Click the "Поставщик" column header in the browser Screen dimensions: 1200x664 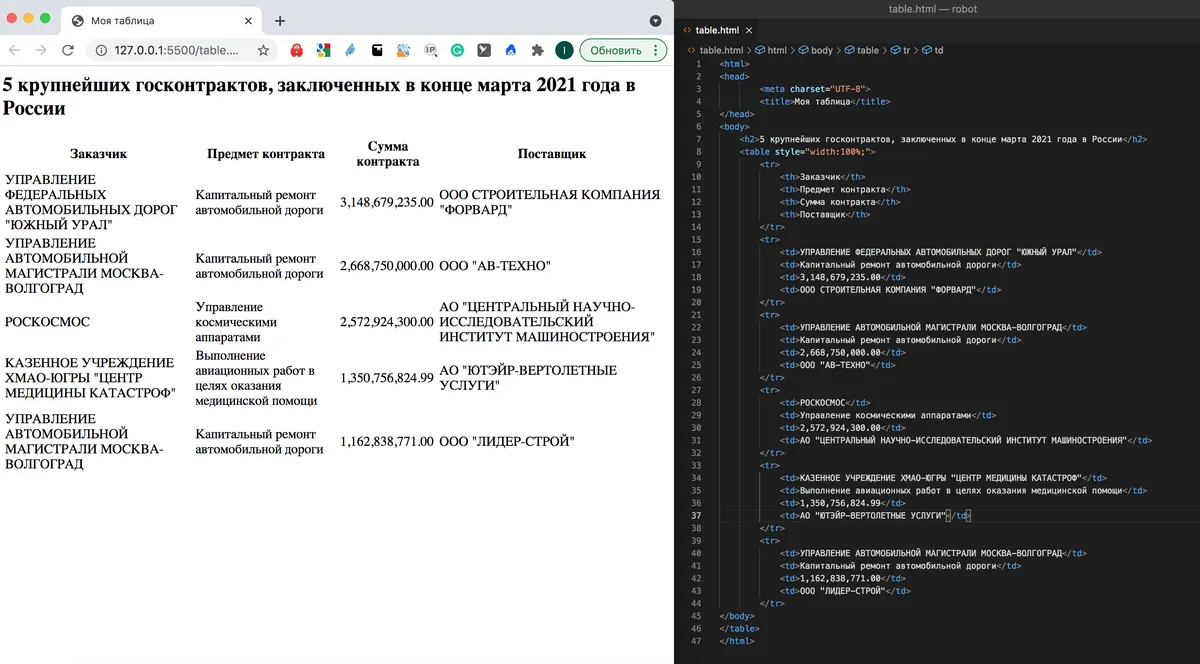point(552,154)
